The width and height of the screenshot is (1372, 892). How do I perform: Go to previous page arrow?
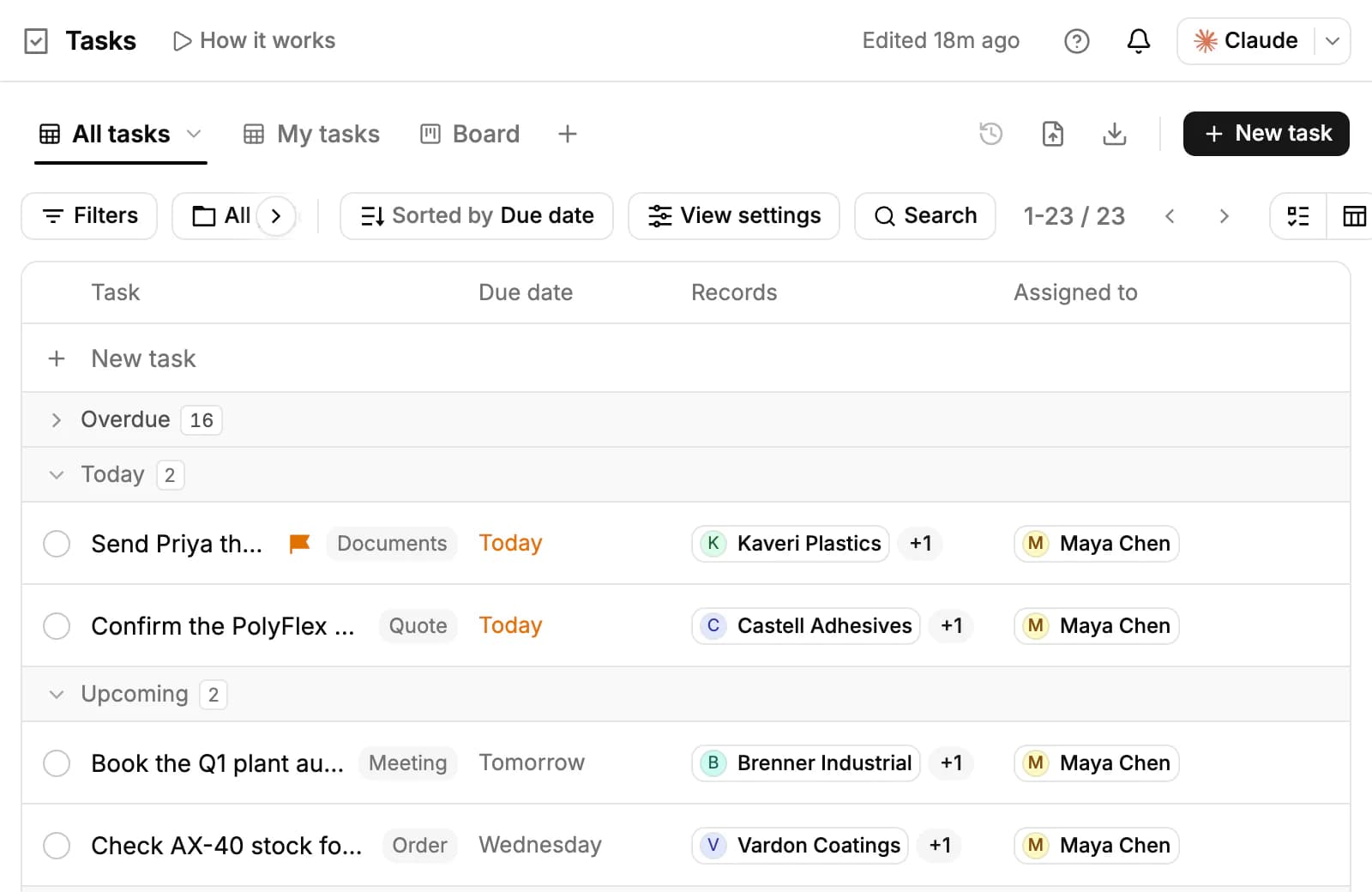tap(1170, 216)
